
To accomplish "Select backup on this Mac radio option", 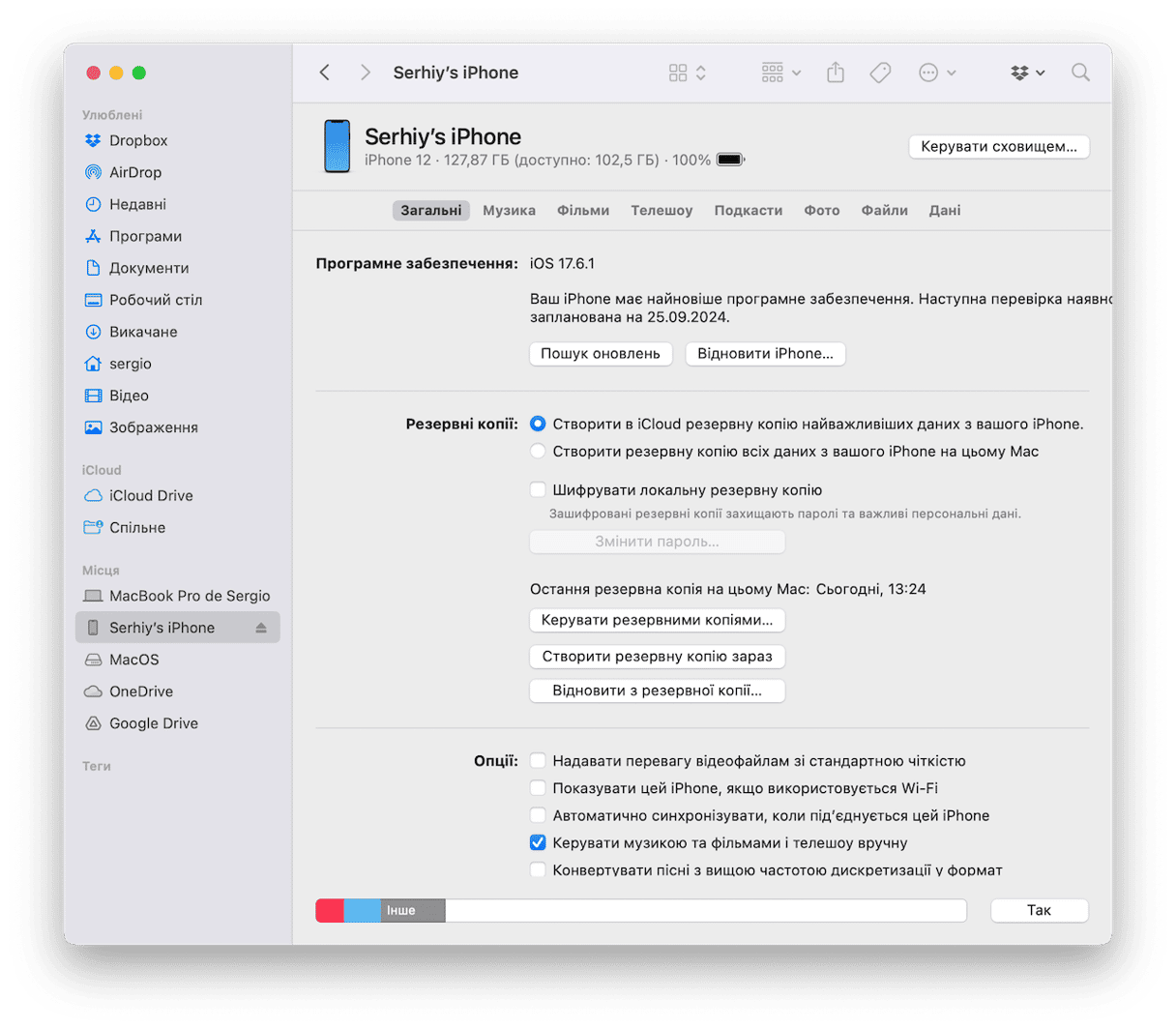I will coord(538,452).
